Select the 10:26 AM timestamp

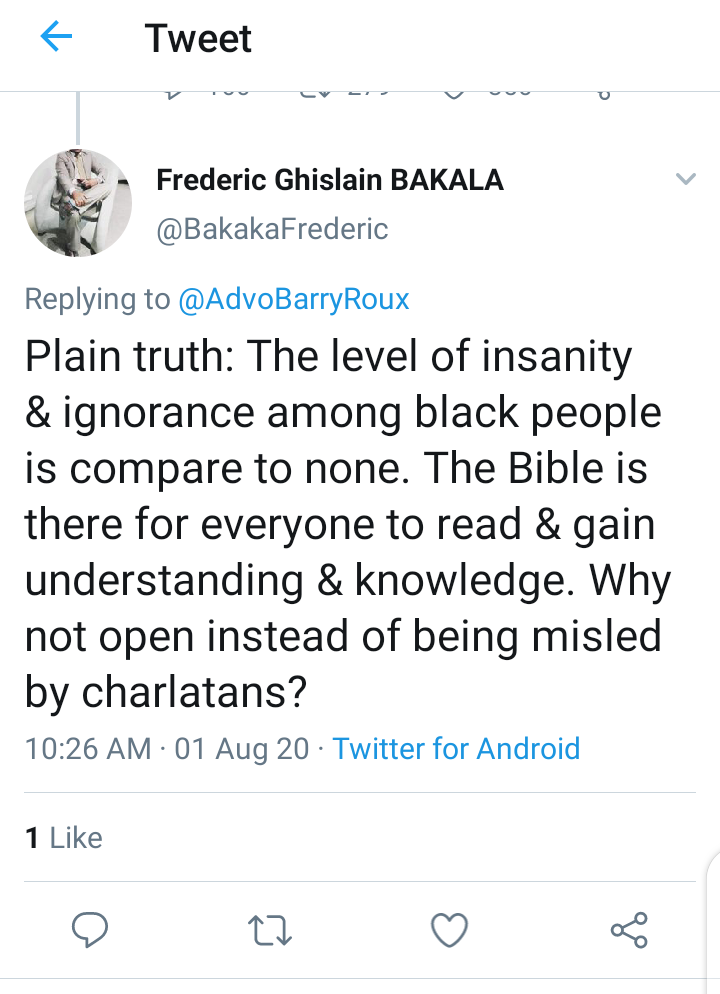(88, 748)
